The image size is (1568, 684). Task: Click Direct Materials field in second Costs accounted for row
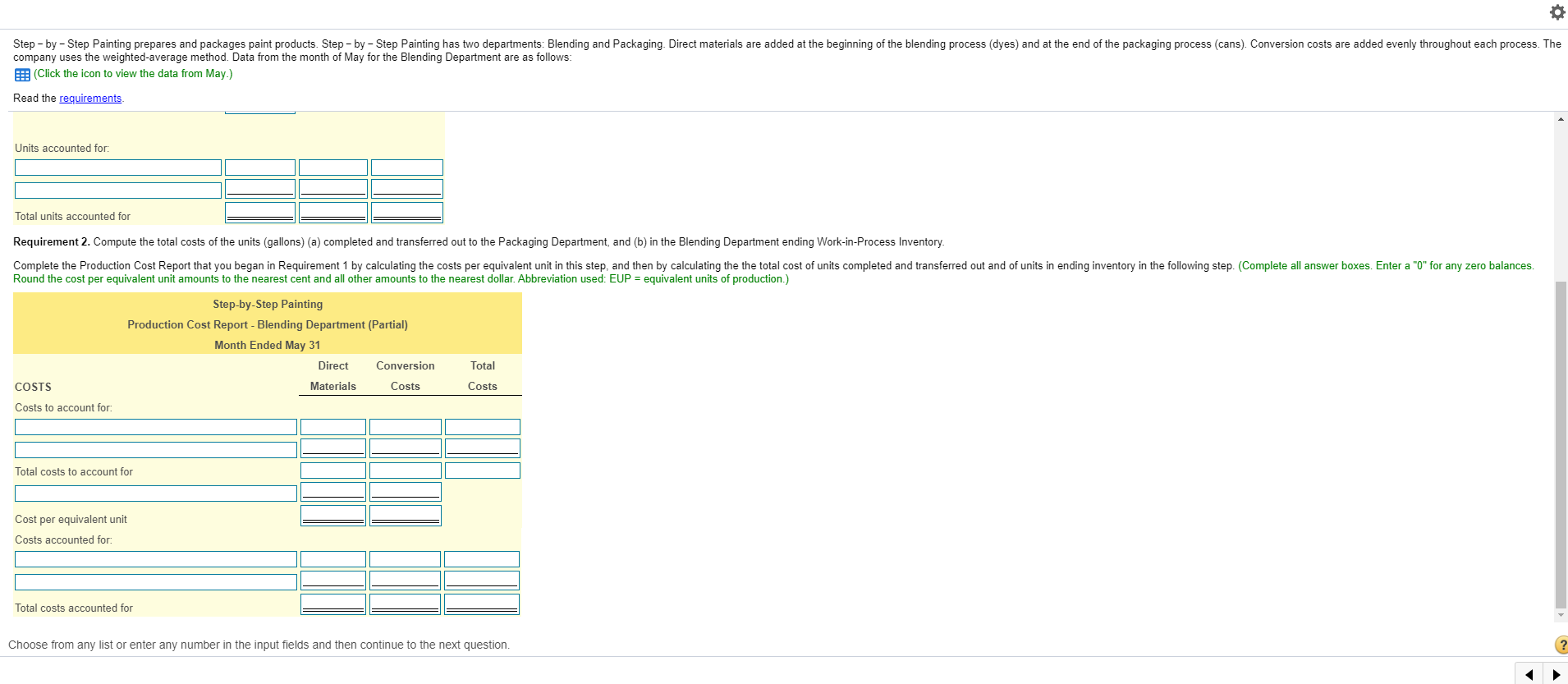pos(333,581)
